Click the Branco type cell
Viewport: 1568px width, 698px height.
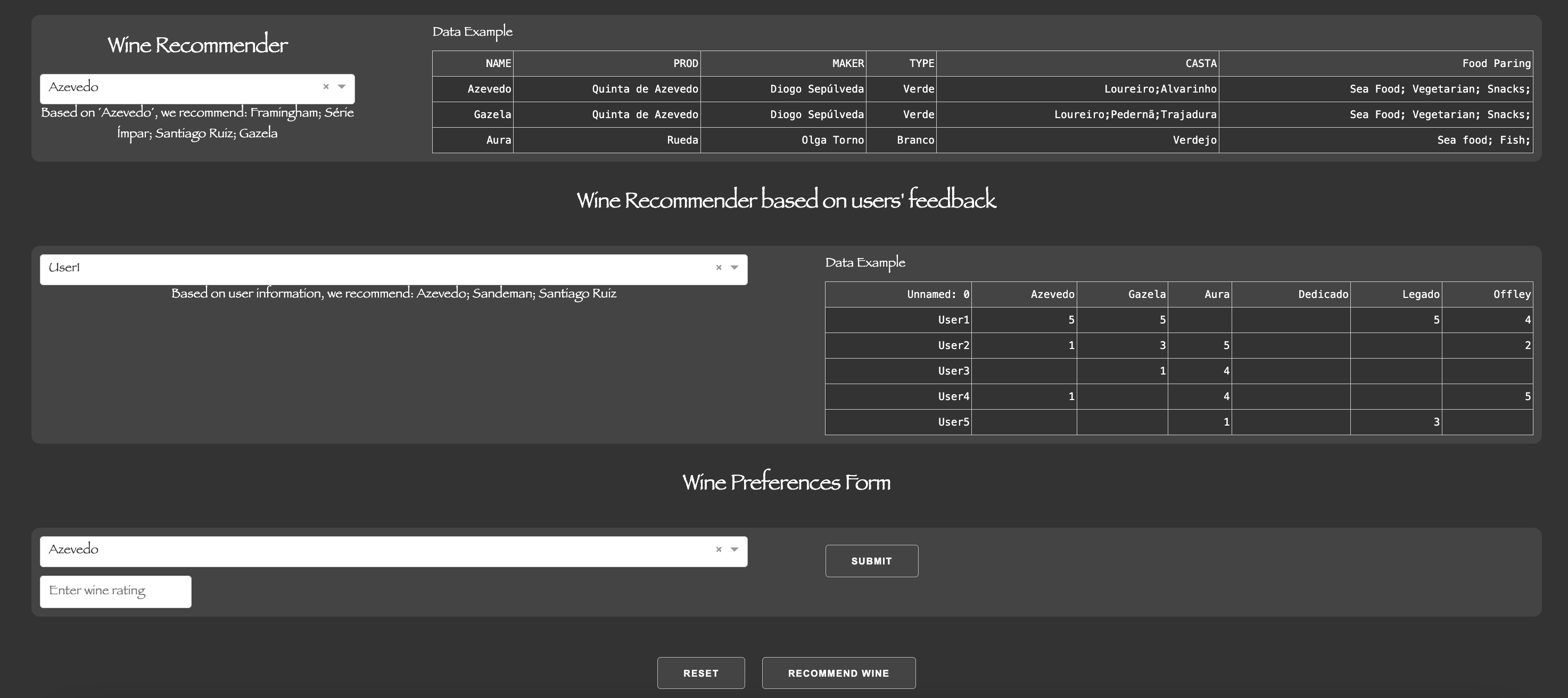(902, 140)
